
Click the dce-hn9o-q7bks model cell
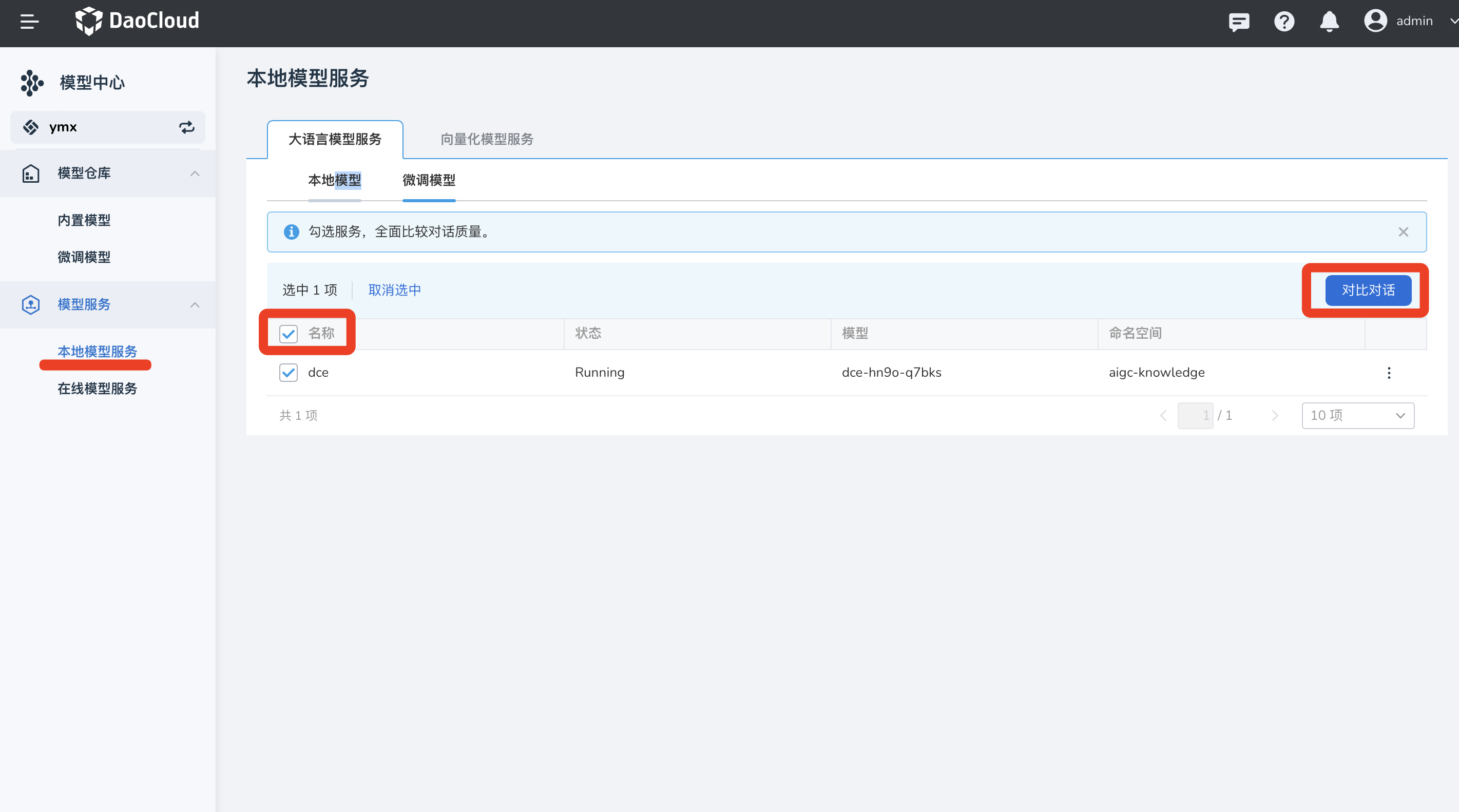click(x=892, y=372)
